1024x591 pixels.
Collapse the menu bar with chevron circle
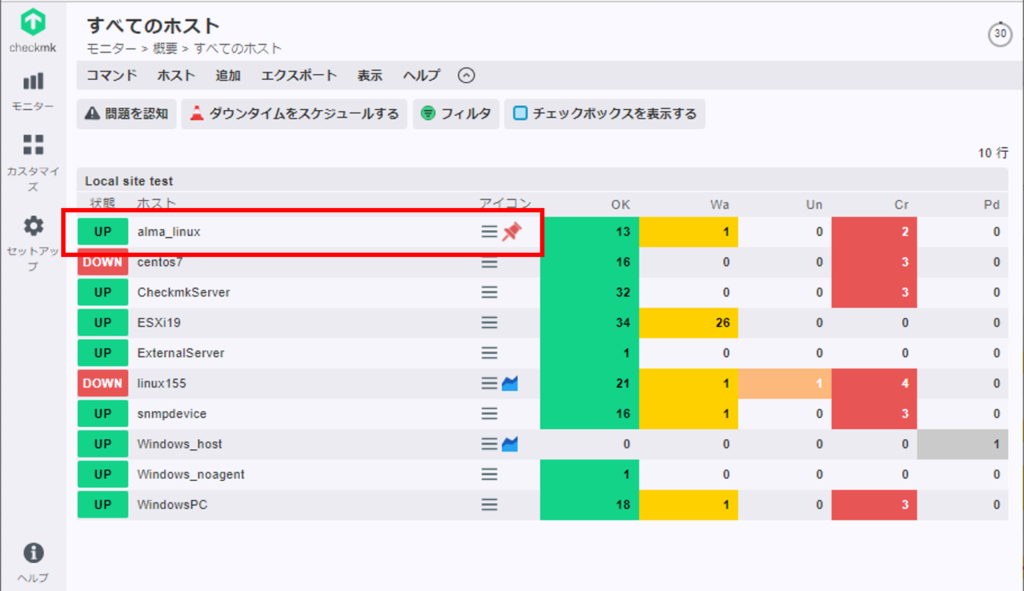[x=466, y=75]
